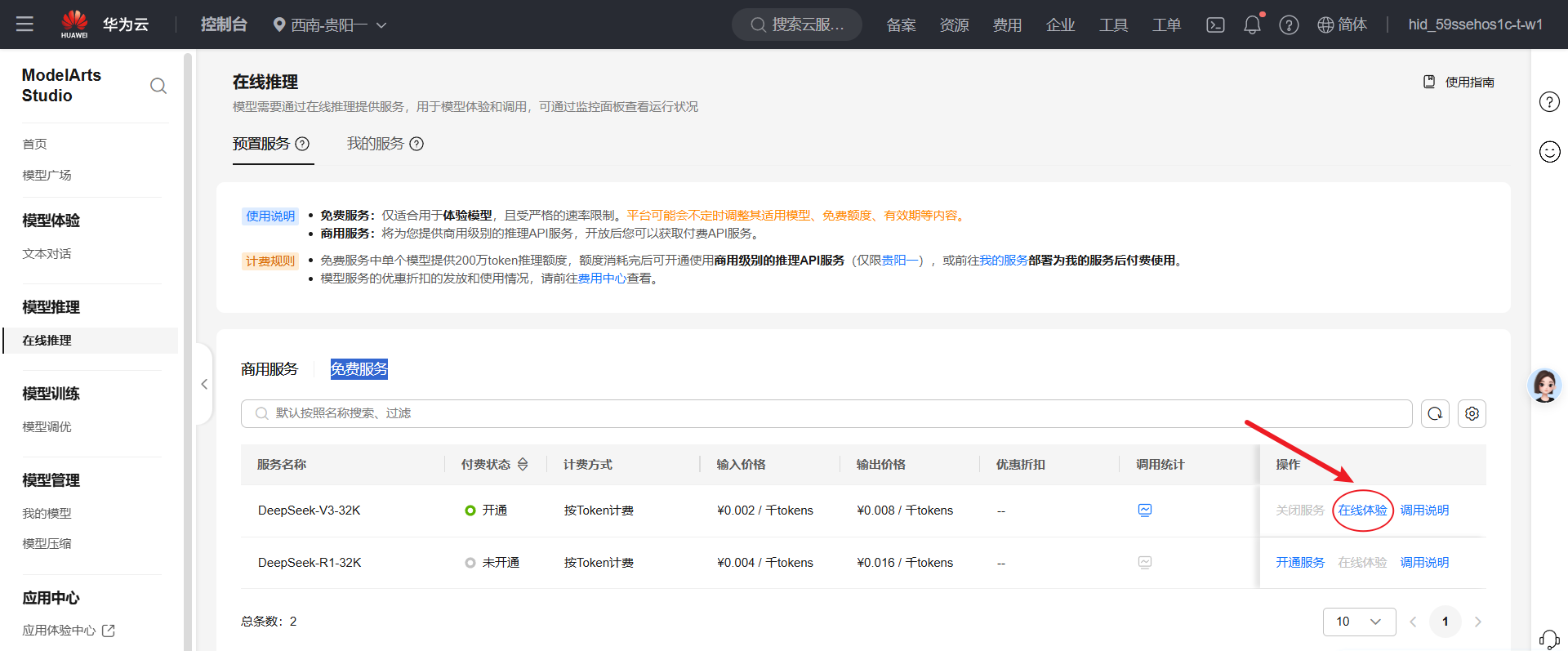This screenshot has width=1568, height=651.
Task: Click 在线体验 for DeepSeek-V3-32K
Action: [x=1362, y=511]
